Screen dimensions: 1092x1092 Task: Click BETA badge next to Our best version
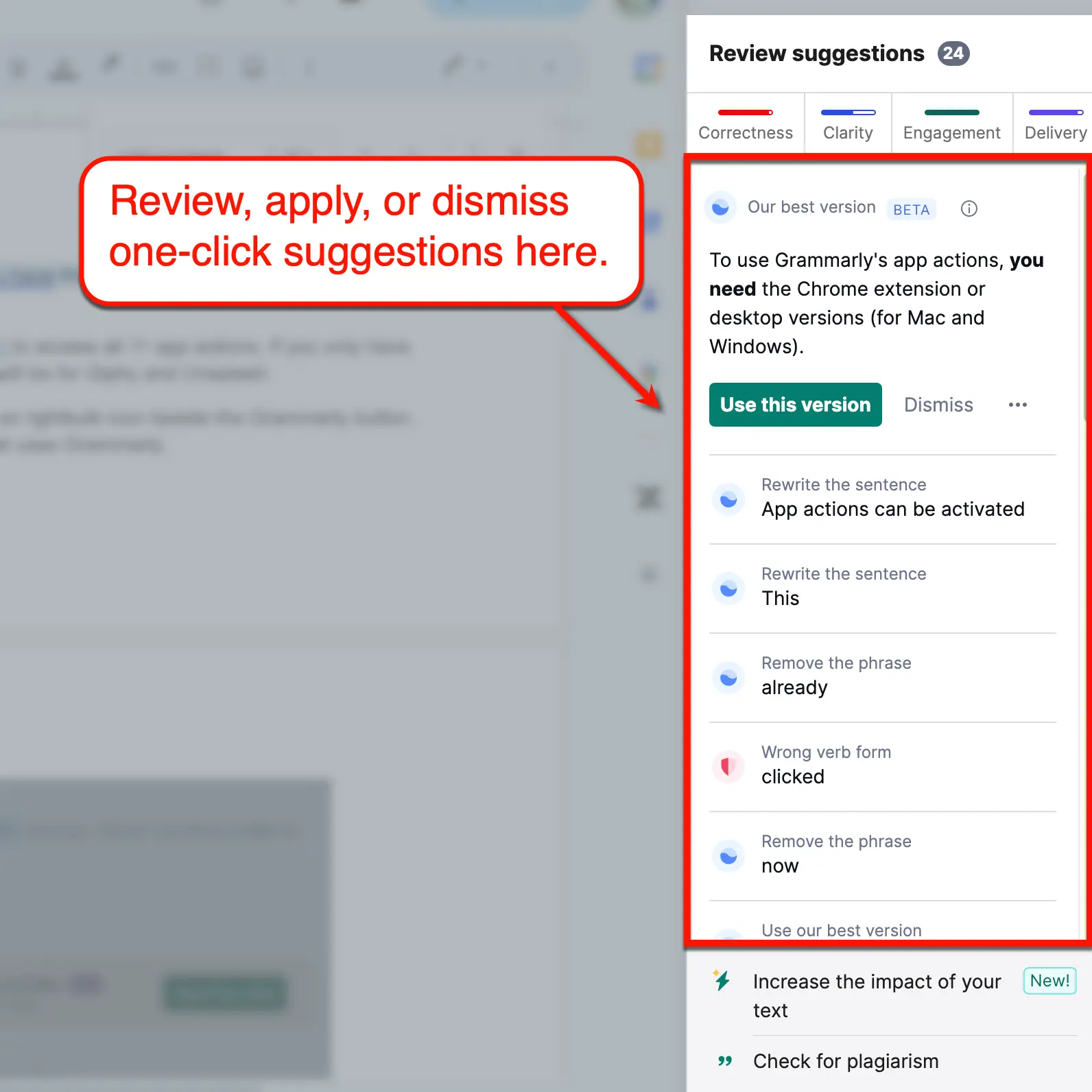(912, 209)
